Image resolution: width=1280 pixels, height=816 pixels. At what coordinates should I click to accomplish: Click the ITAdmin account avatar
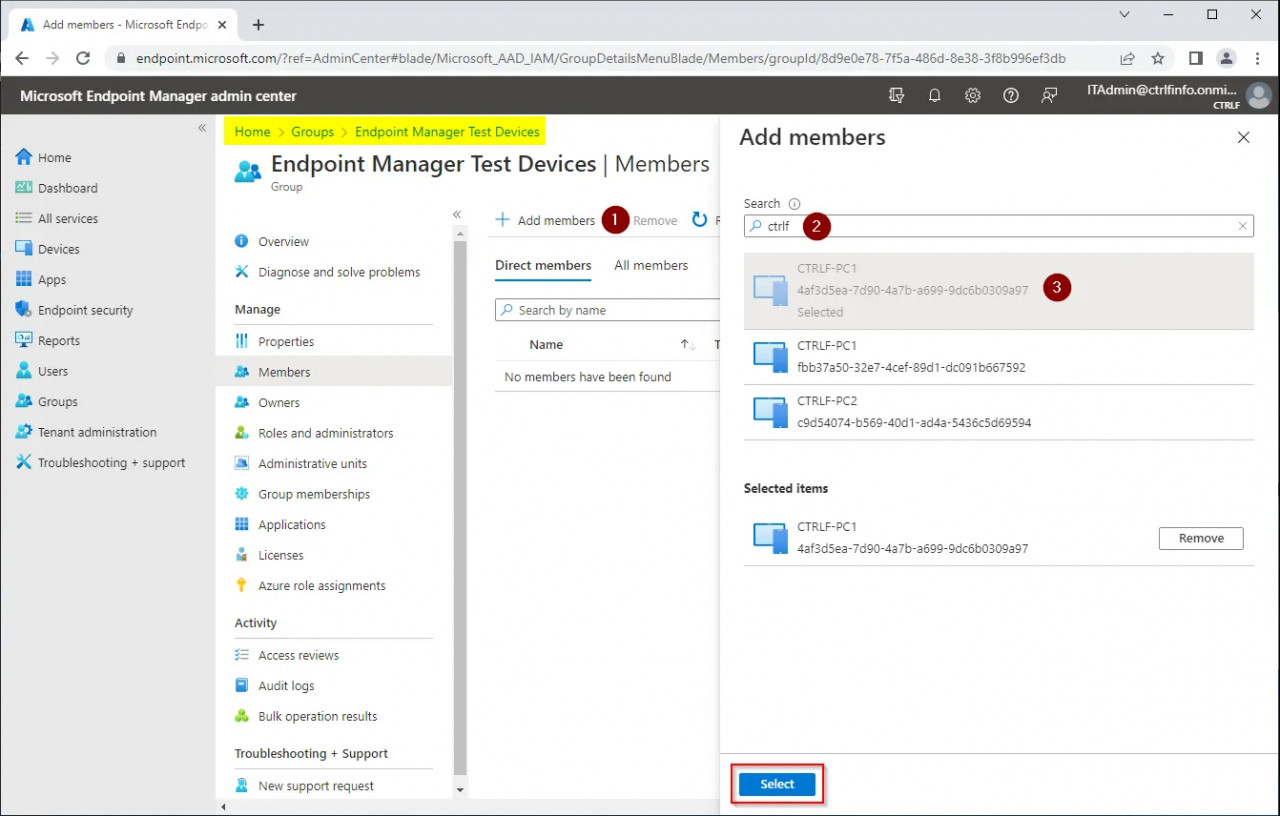pyautogui.click(x=1258, y=96)
